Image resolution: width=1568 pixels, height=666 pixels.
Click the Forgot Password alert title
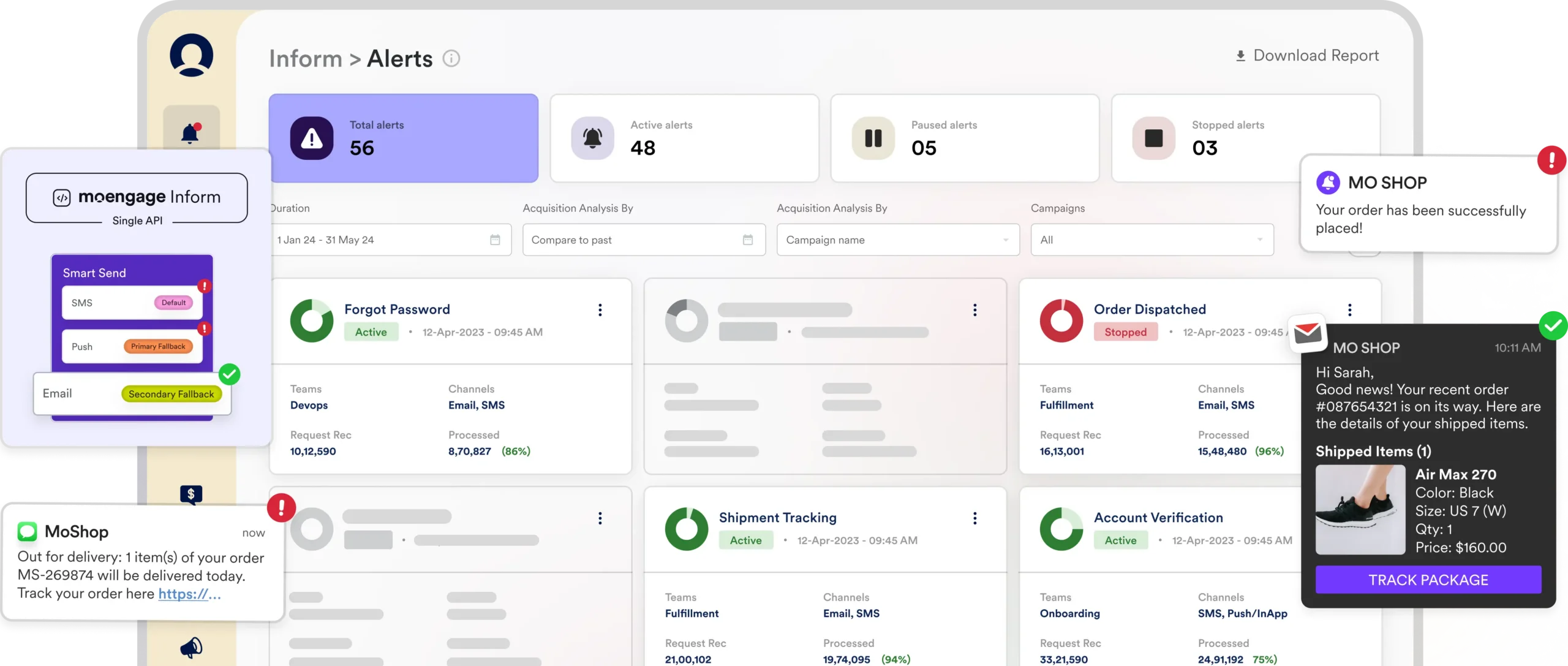(x=397, y=309)
